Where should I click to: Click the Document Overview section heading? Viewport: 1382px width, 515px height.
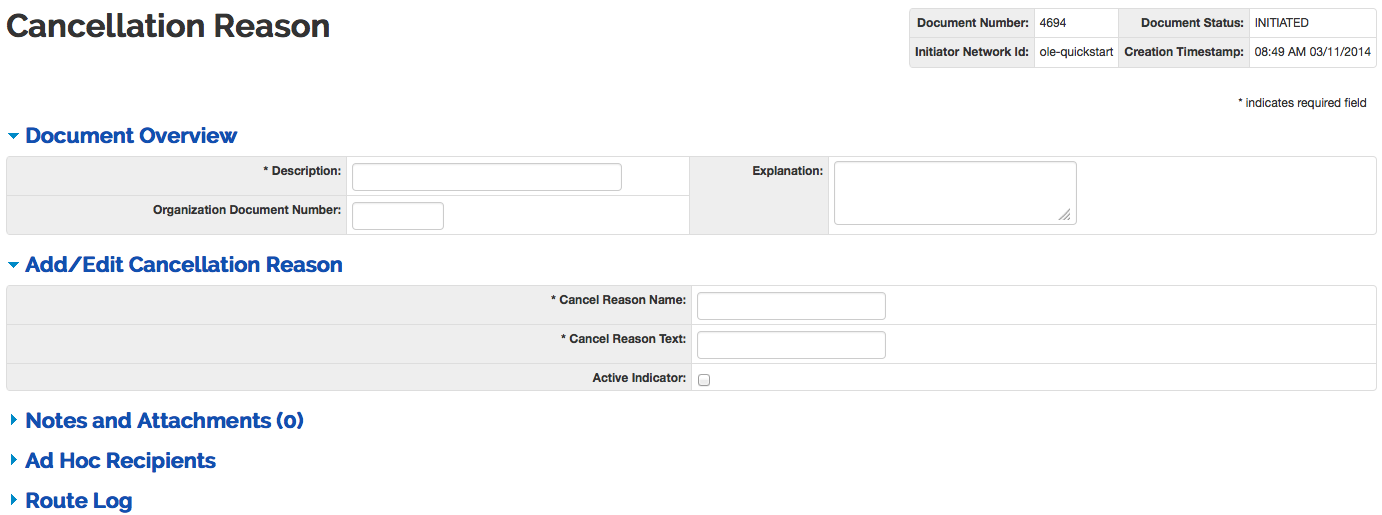pos(131,136)
